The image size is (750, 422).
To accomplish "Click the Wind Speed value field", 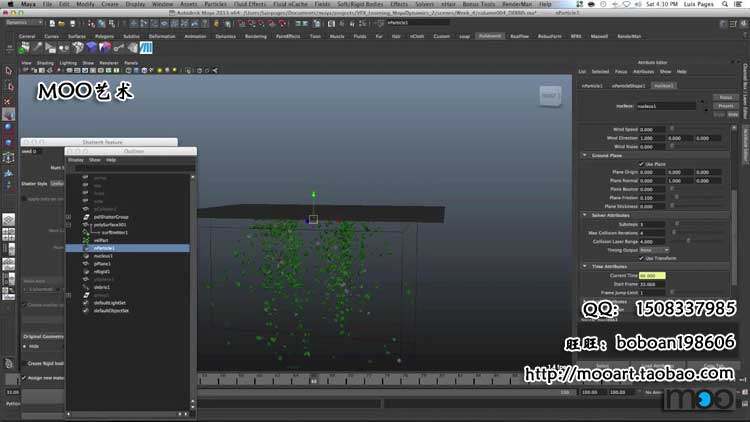I will [652, 129].
